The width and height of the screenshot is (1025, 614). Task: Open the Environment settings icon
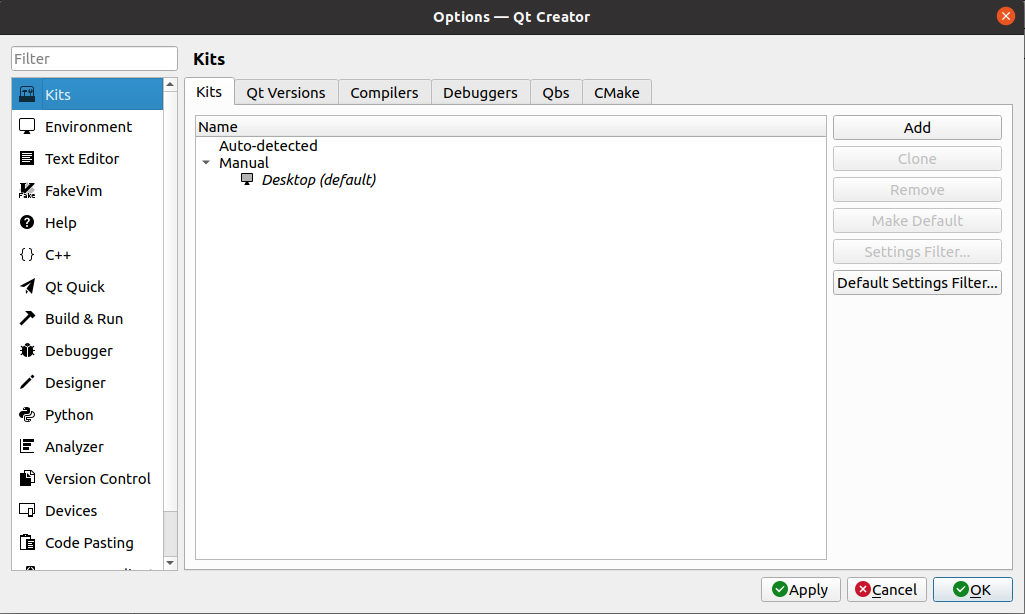[x=27, y=126]
